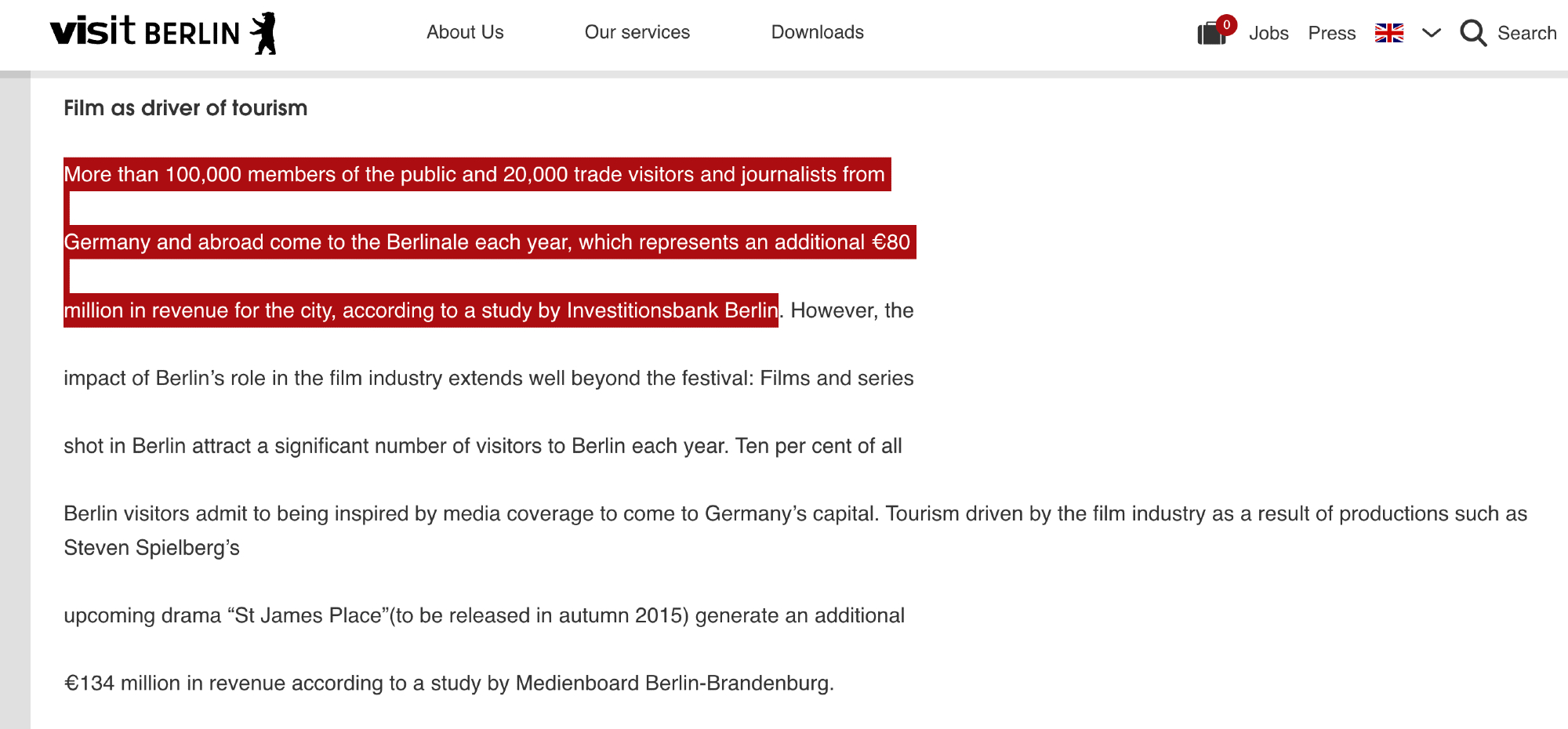The width and height of the screenshot is (1568, 729).
Task: Click the magnifying glass search icon
Action: point(1473,33)
